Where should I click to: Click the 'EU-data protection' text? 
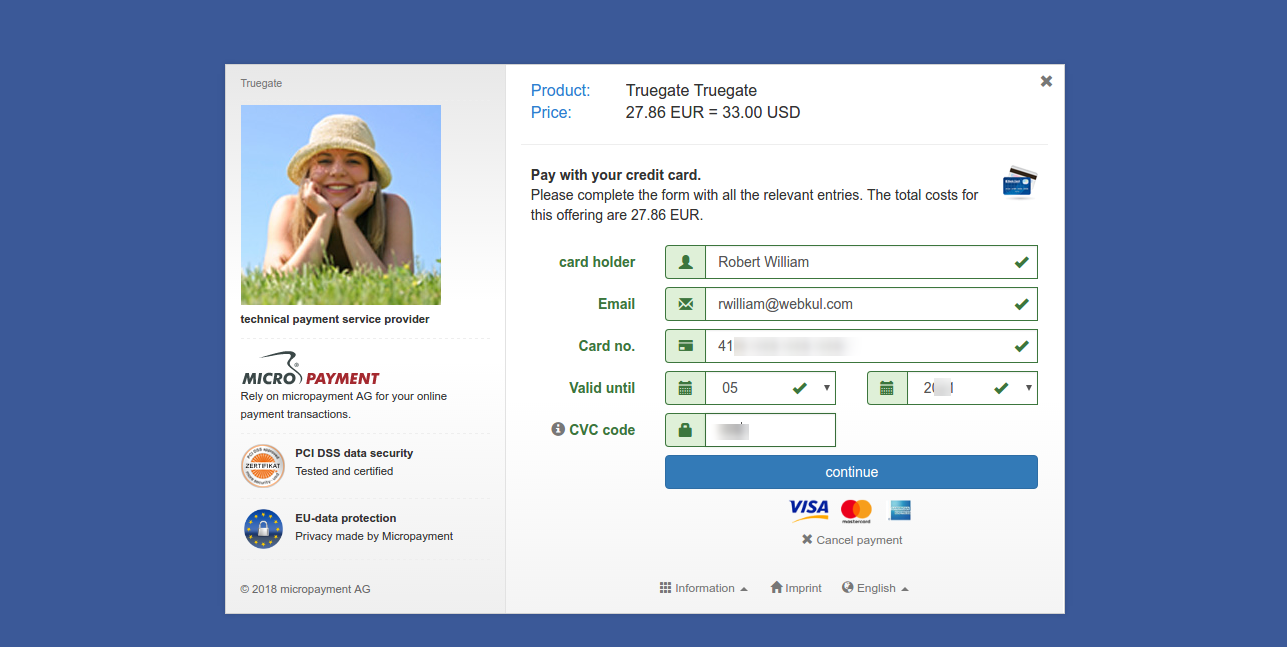click(346, 518)
